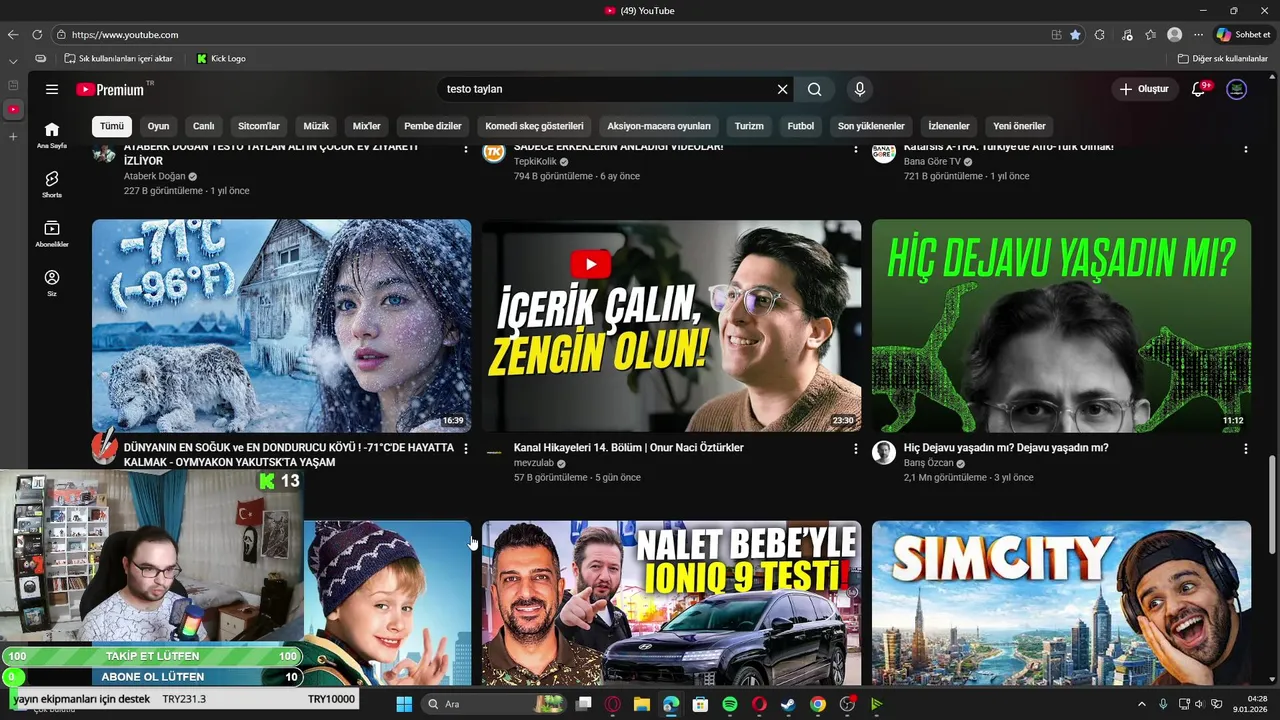
Task: Select the Mix'ler filter chip
Action: pos(367,126)
